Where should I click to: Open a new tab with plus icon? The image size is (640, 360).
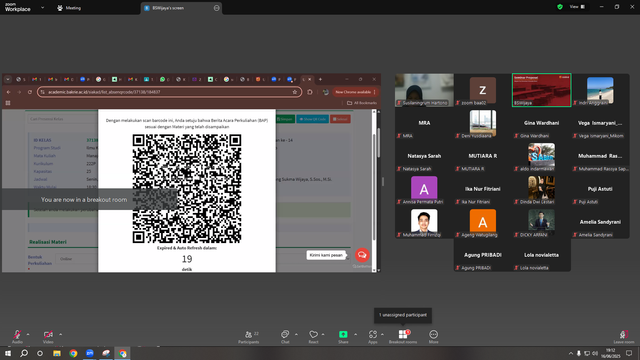coord(320,79)
